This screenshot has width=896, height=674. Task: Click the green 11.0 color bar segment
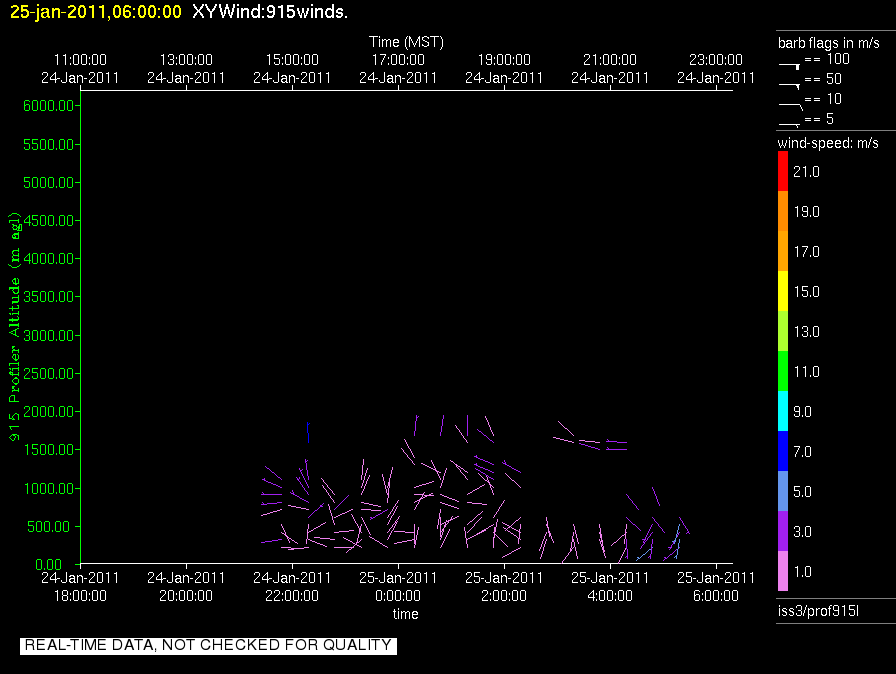click(x=783, y=371)
